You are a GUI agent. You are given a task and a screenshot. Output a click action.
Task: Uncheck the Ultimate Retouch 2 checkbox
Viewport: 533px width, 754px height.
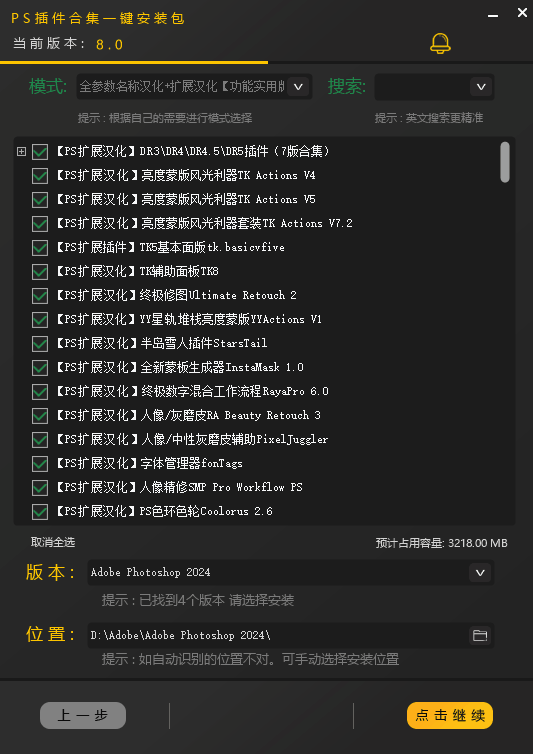point(40,296)
